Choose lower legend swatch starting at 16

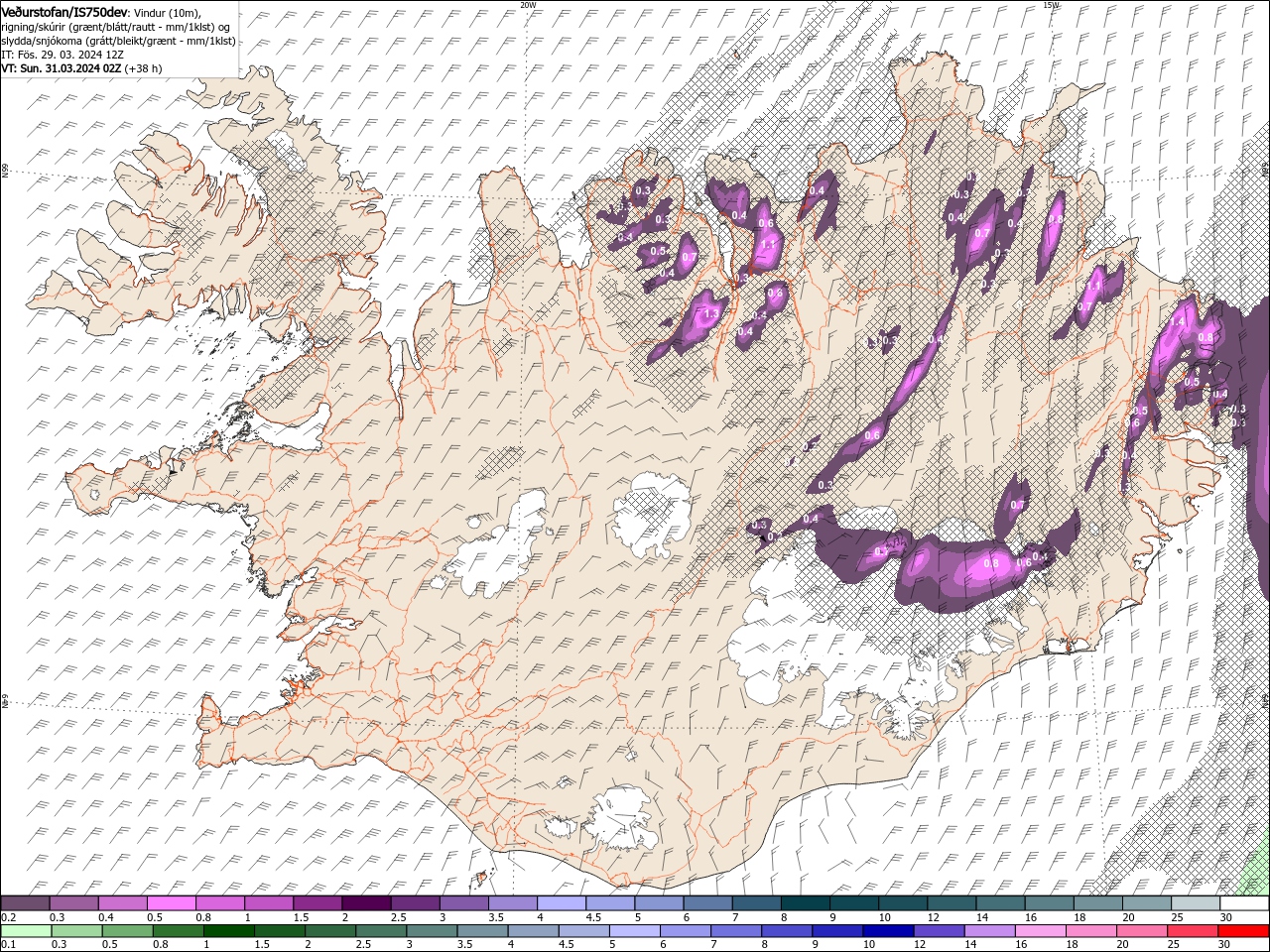point(1040,931)
